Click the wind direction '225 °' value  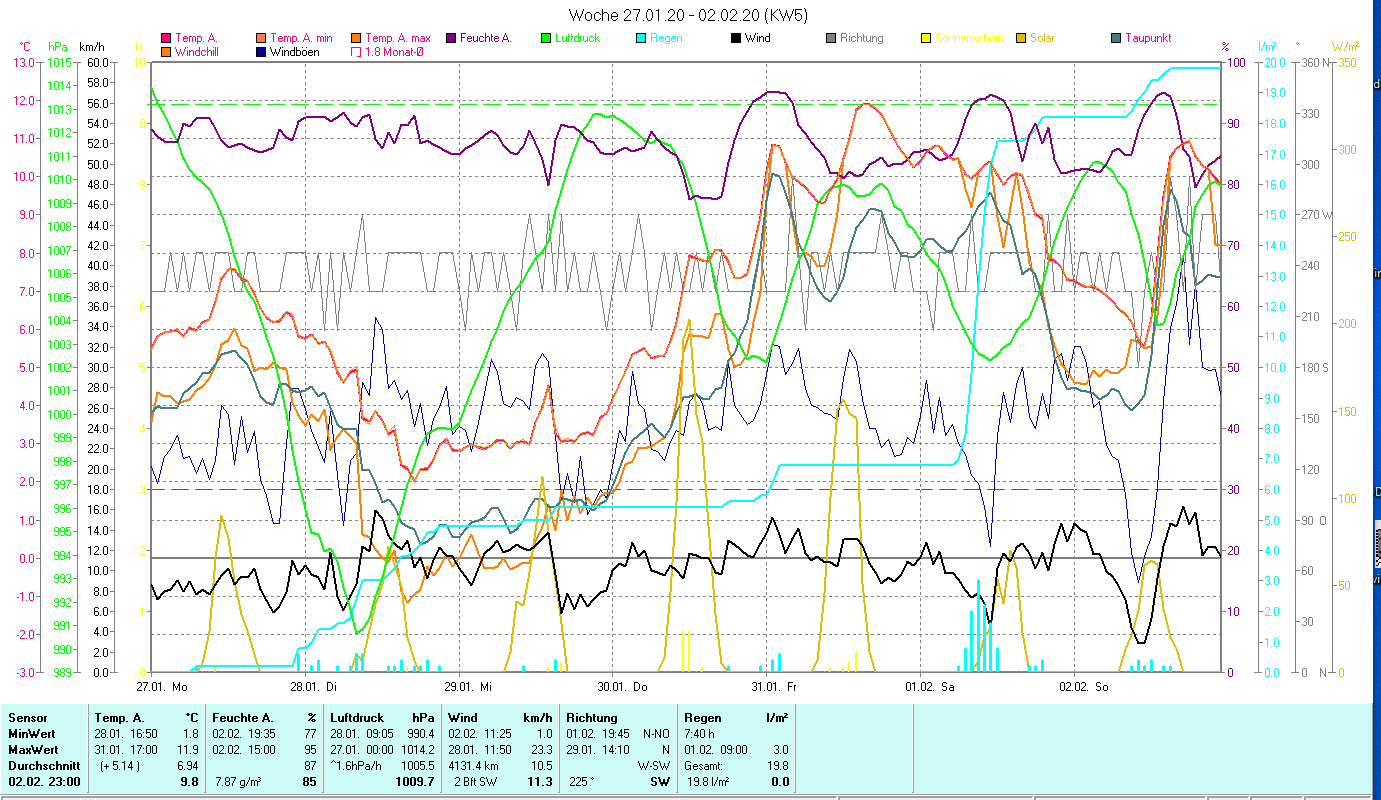pos(581,781)
